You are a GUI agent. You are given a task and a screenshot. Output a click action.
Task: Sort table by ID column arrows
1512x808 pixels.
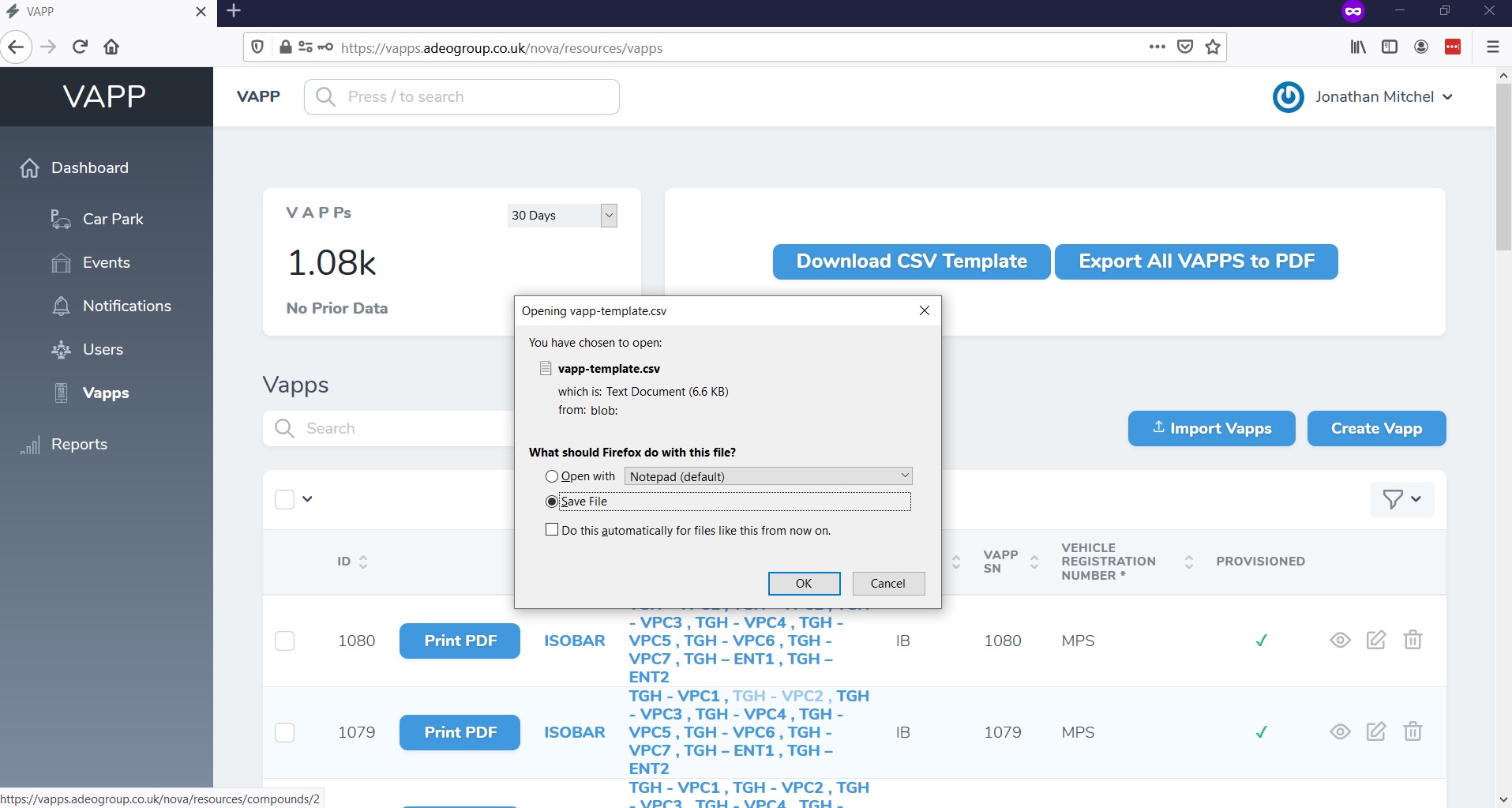click(x=363, y=562)
